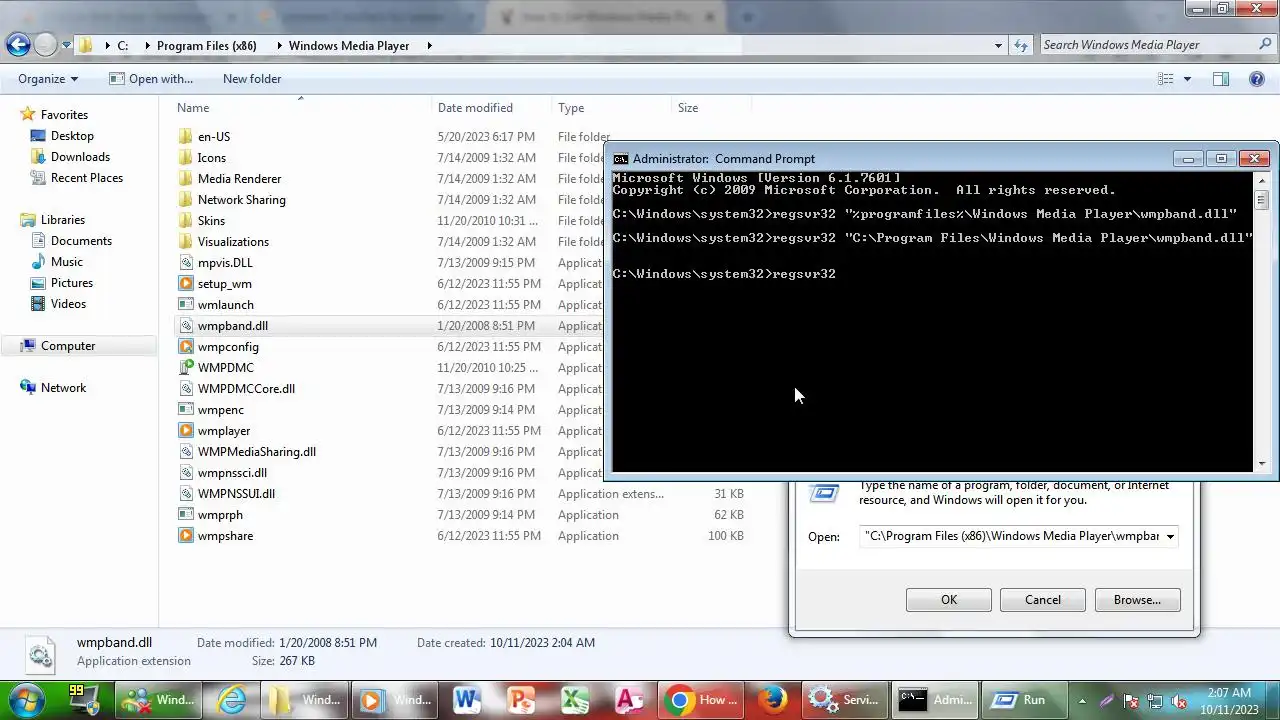Viewport: 1280px width, 720px height.
Task: Click Open with... in the toolbar
Action: [151, 79]
